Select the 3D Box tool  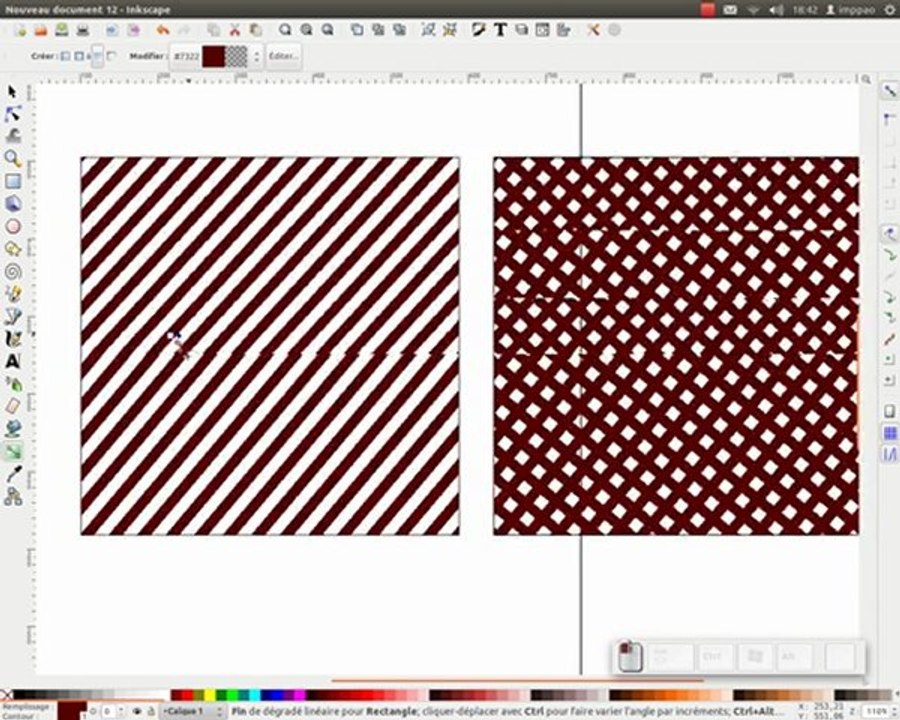point(13,204)
